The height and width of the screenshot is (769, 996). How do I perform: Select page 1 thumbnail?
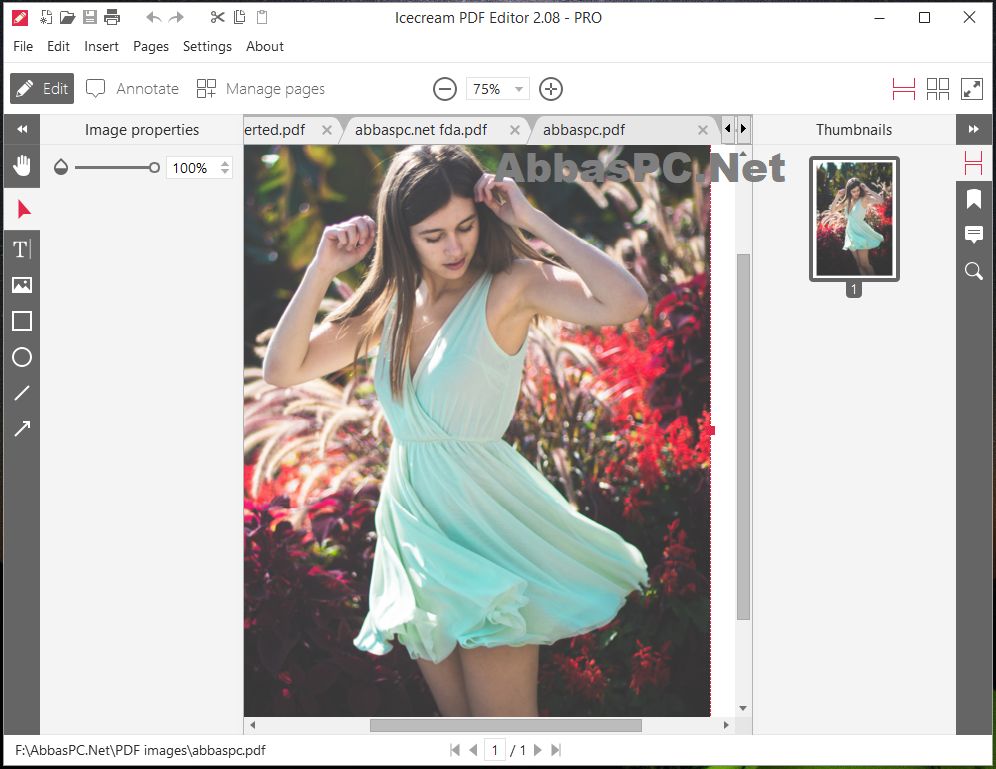[x=854, y=219]
